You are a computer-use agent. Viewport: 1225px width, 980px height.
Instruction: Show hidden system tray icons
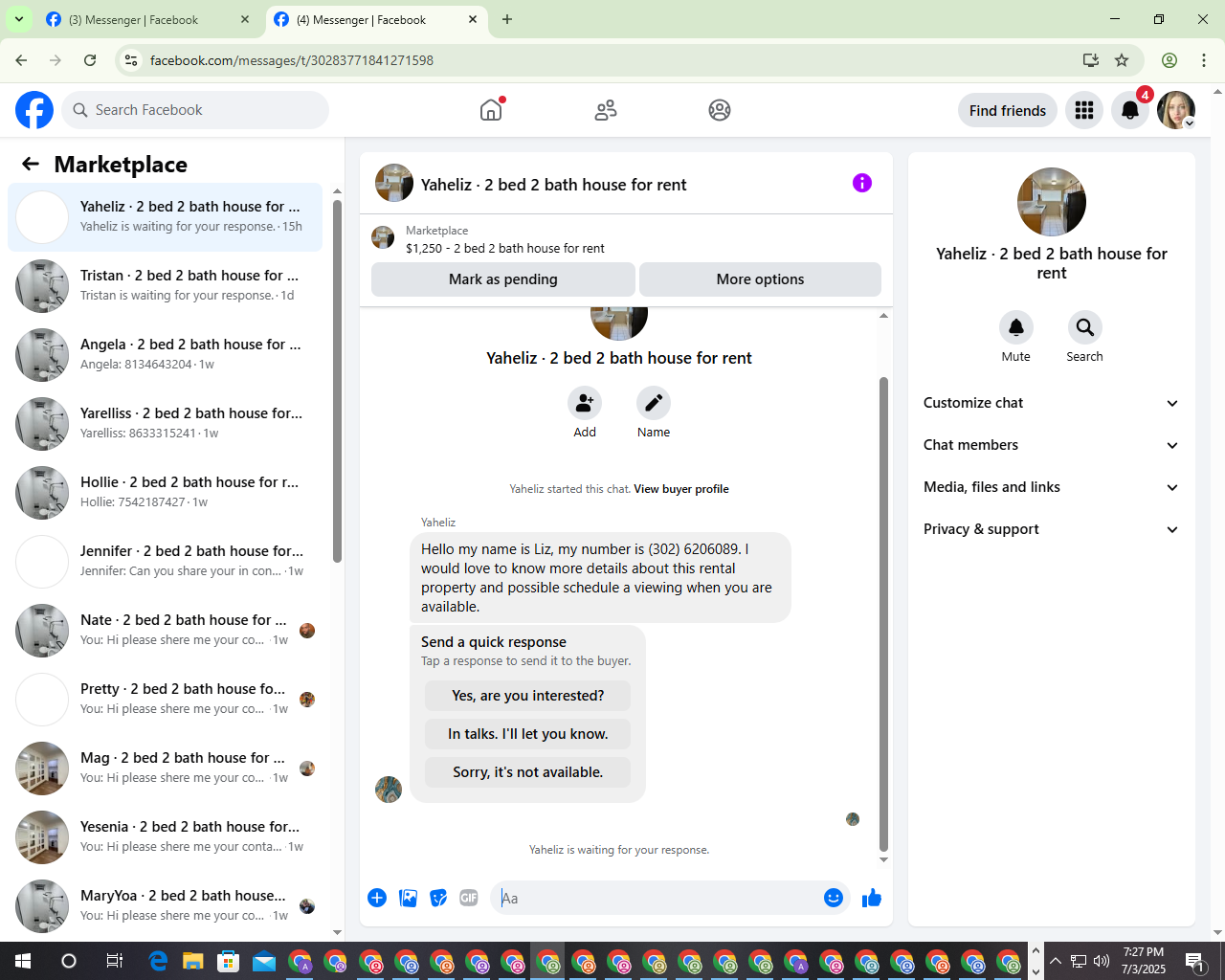point(1056,961)
